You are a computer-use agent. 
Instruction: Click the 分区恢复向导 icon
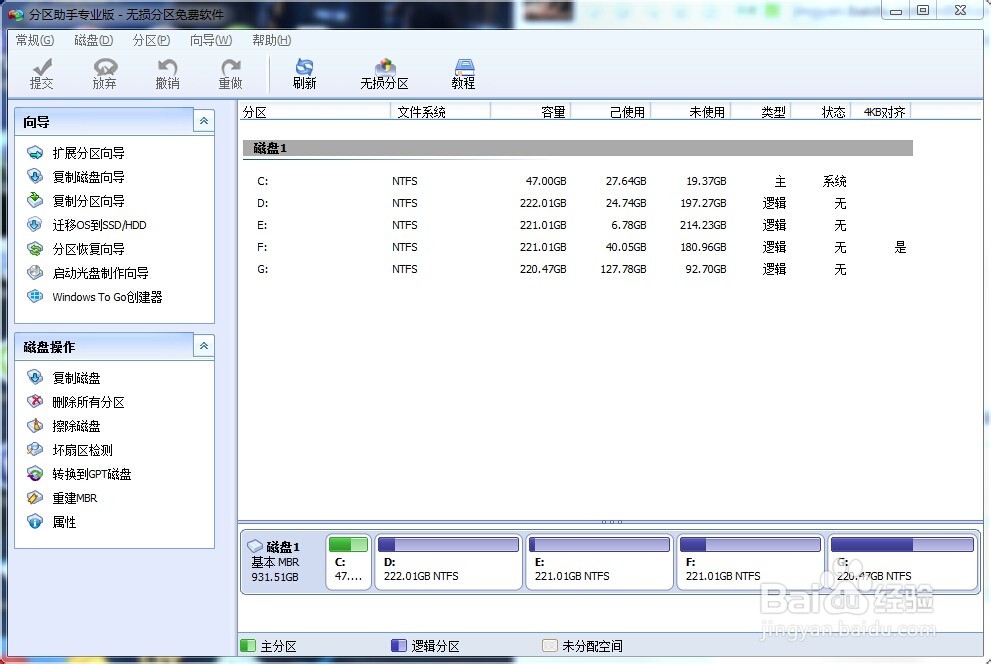[x=35, y=249]
